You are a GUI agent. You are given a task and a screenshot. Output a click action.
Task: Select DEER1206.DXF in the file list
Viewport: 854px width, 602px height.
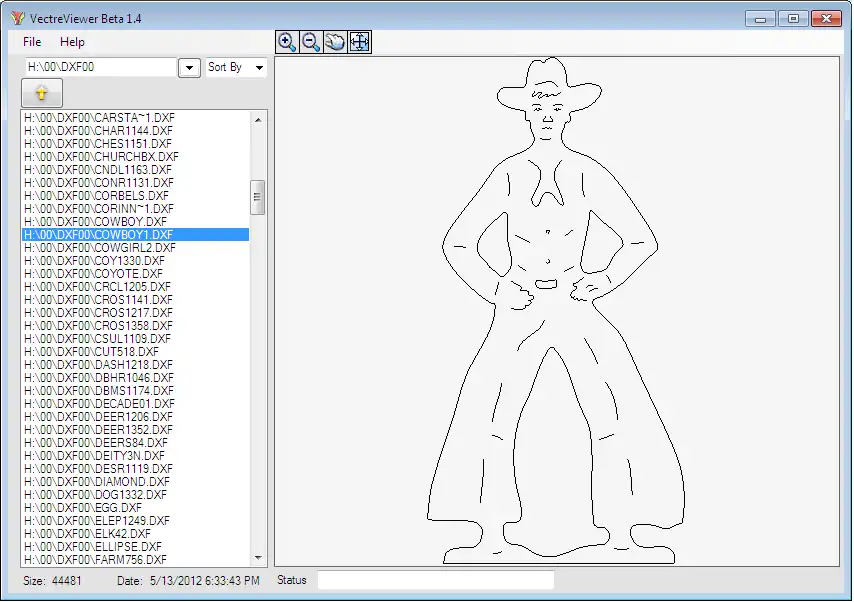tap(136, 417)
